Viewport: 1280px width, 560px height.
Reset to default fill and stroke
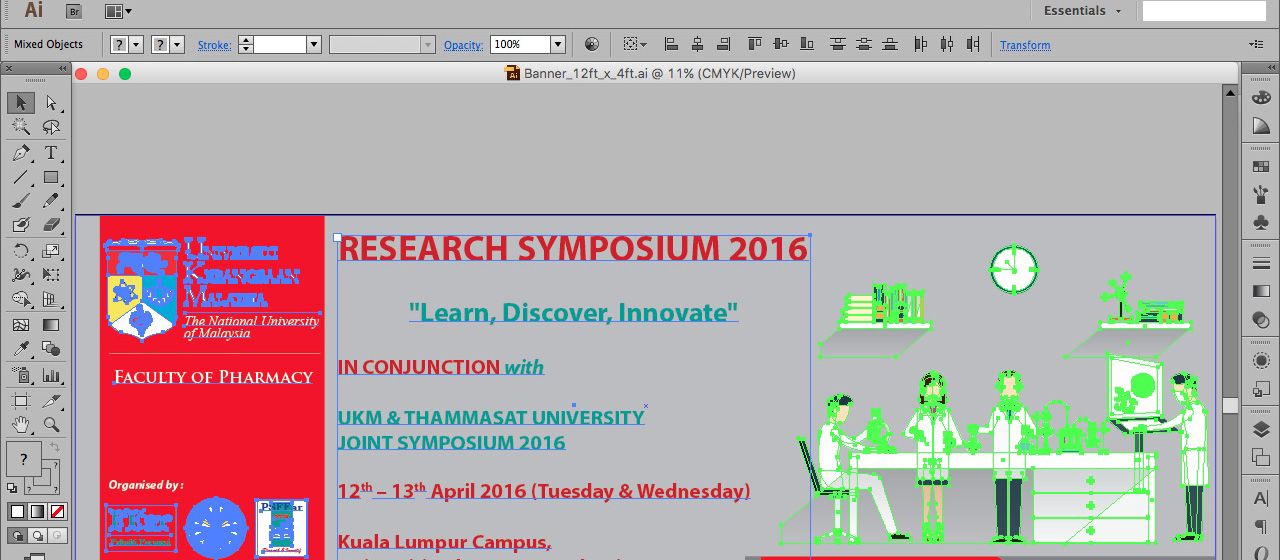[12, 488]
